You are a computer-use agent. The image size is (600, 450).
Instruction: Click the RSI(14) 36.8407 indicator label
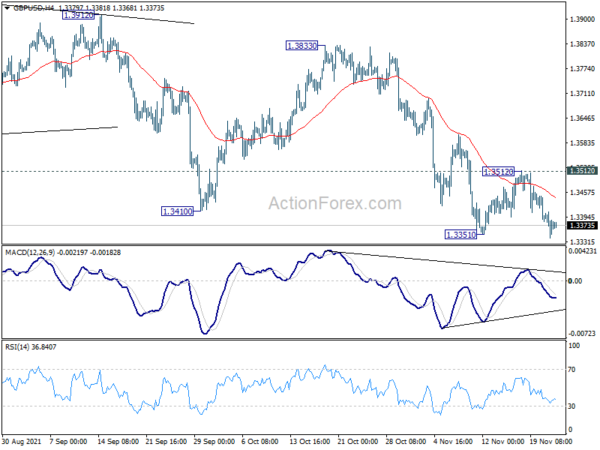[x=31, y=347]
